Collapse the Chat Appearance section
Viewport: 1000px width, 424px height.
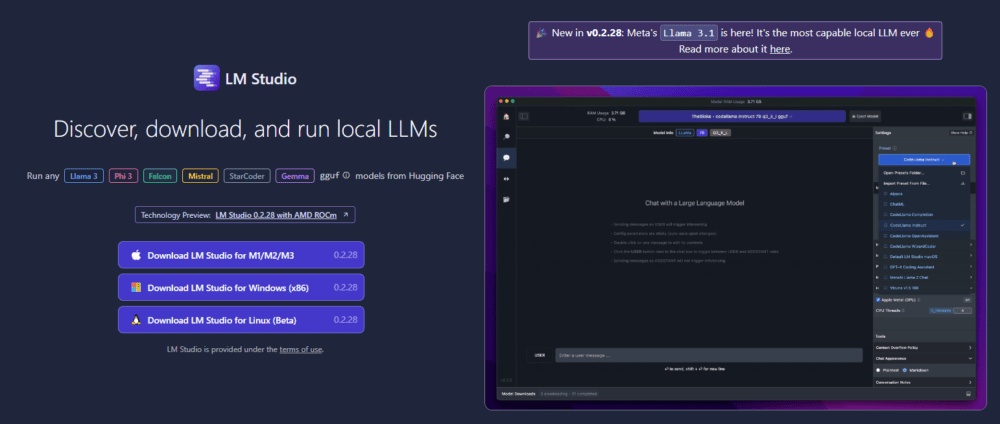924,358
